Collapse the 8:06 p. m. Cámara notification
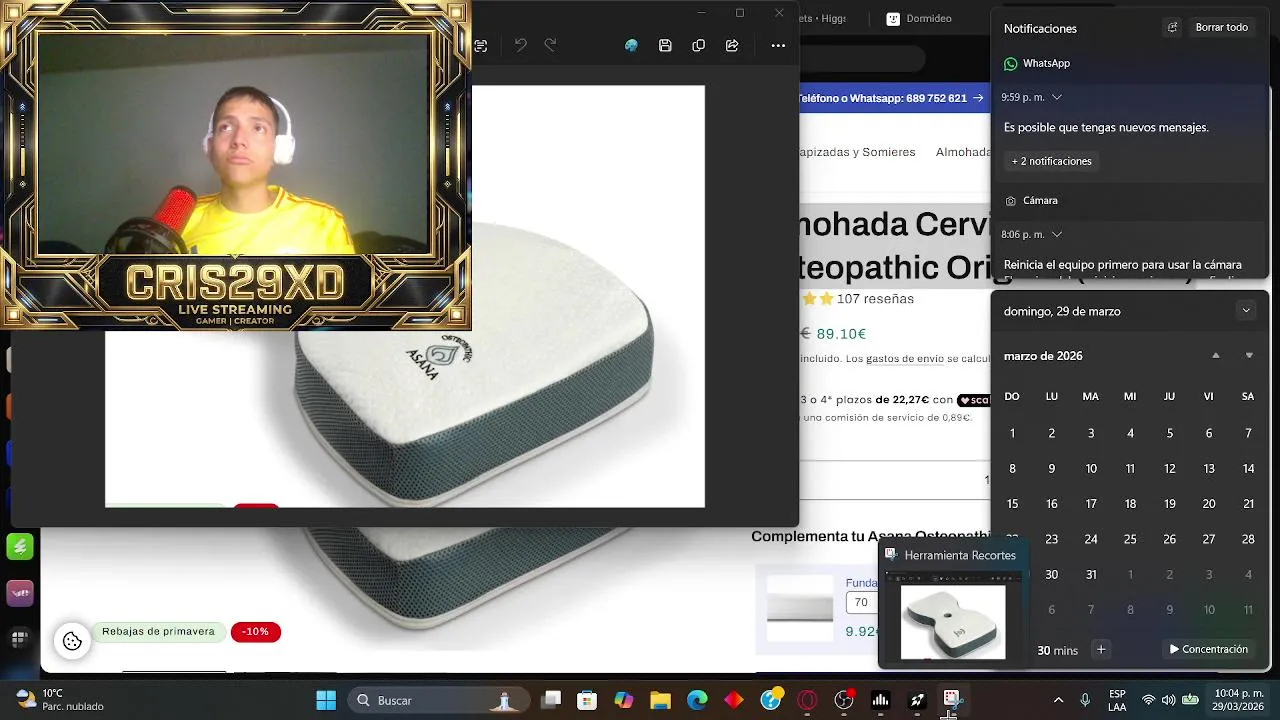 pyautogui.click(x=1056, y=234)
